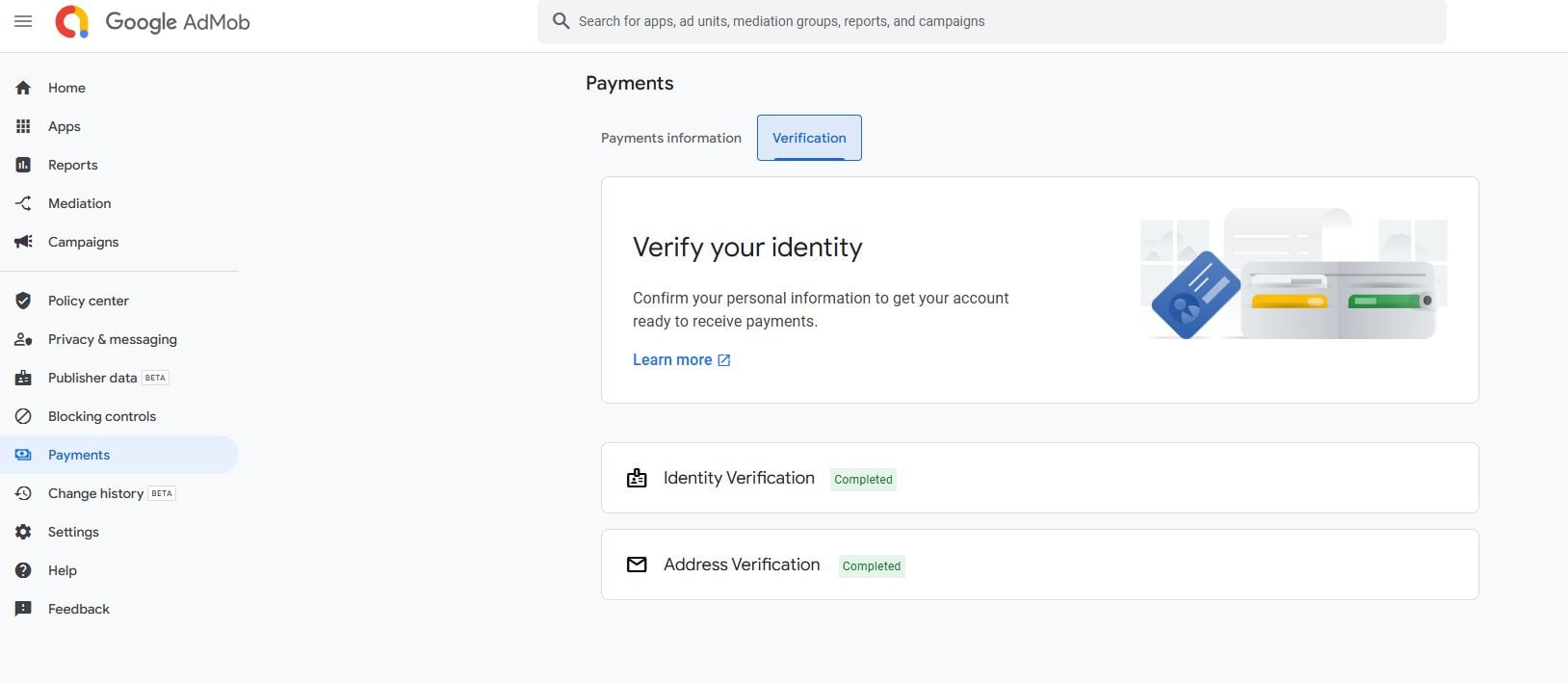1568x683 pixels.
Task: Switch to the Payments information tab
Action: pyautogui.click(x=671, y=138)
